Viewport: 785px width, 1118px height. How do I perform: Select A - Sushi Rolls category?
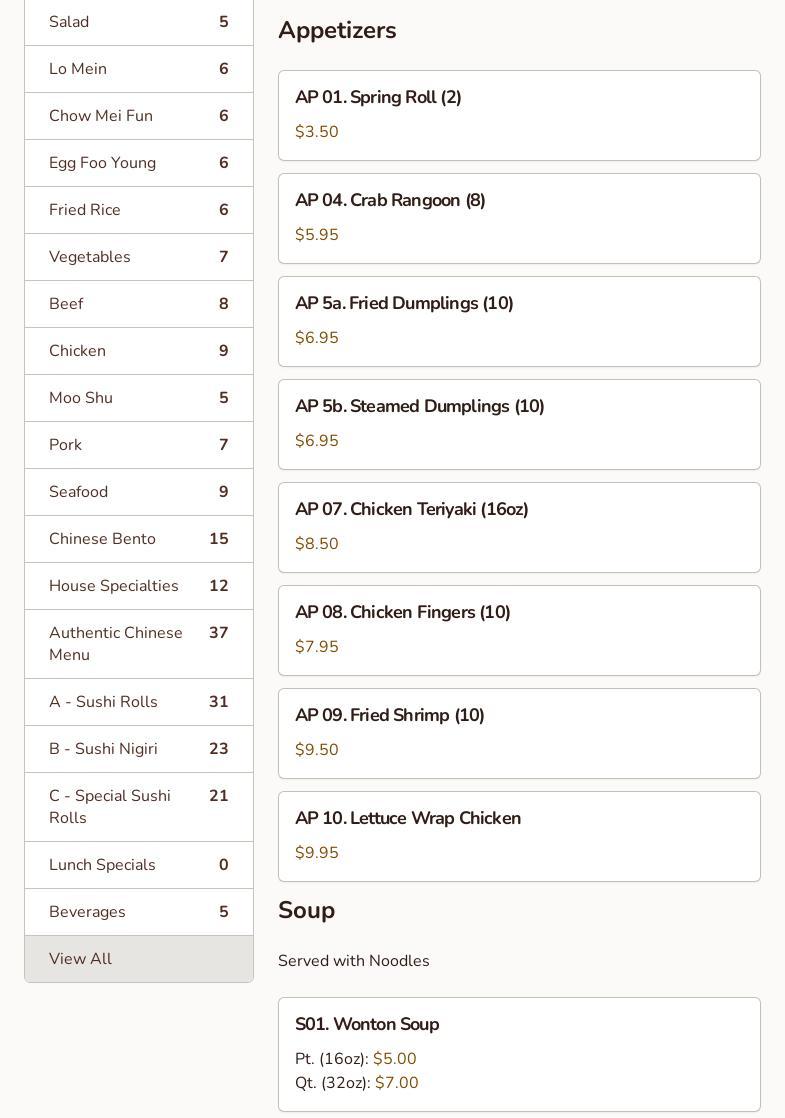coord(138,702)
